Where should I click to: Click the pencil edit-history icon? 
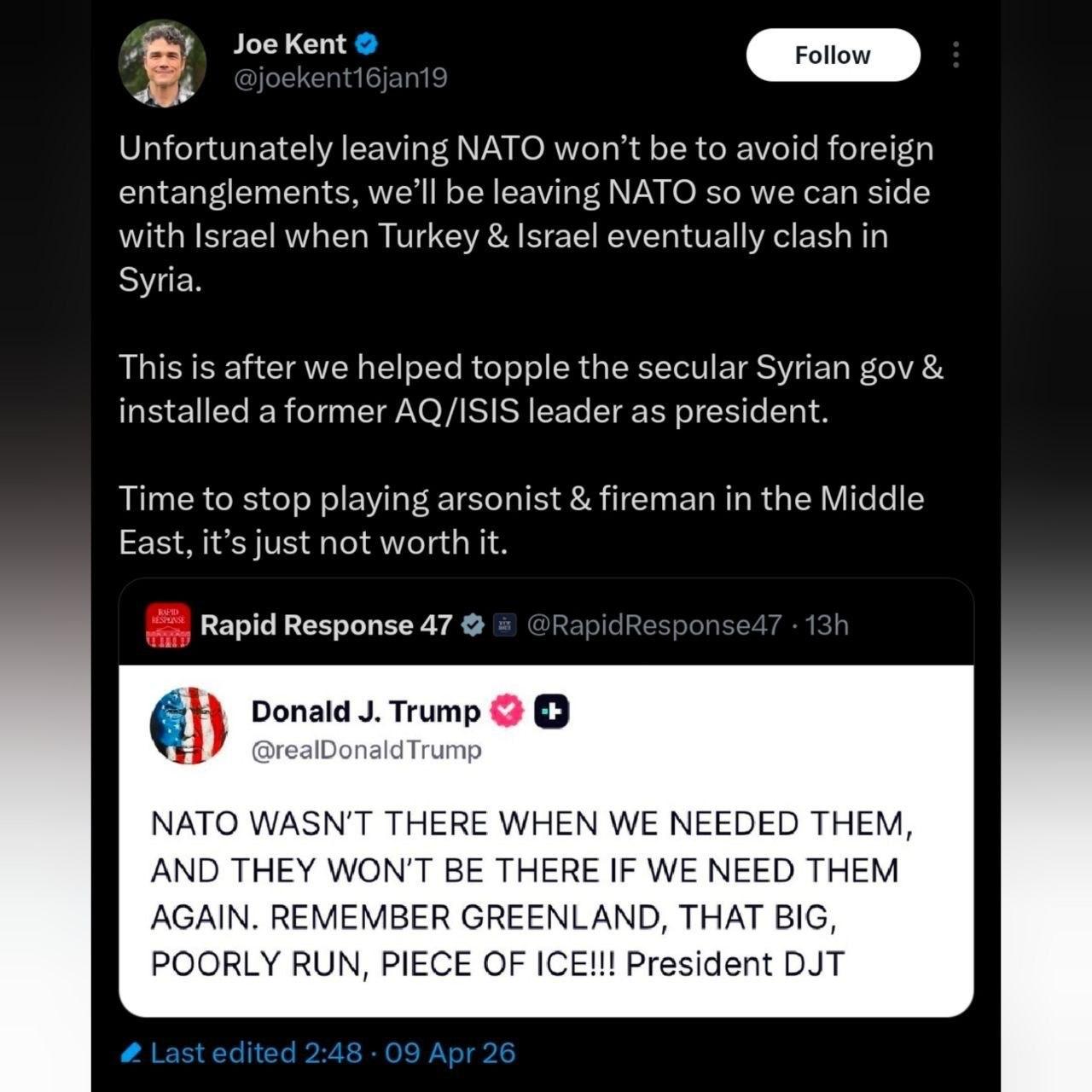pyautogui.click(x=131, y=1054)
